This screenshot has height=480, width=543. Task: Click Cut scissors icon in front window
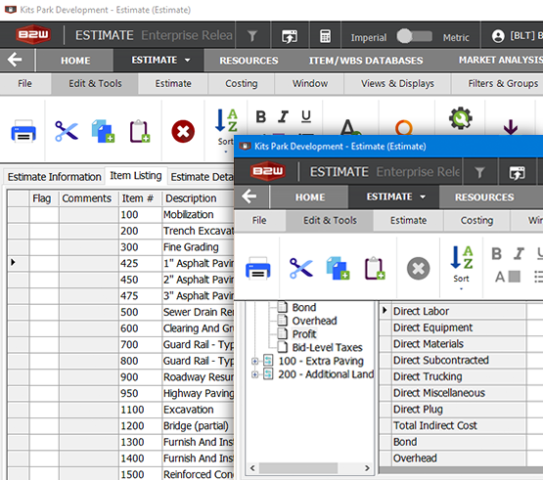[301, 268]
